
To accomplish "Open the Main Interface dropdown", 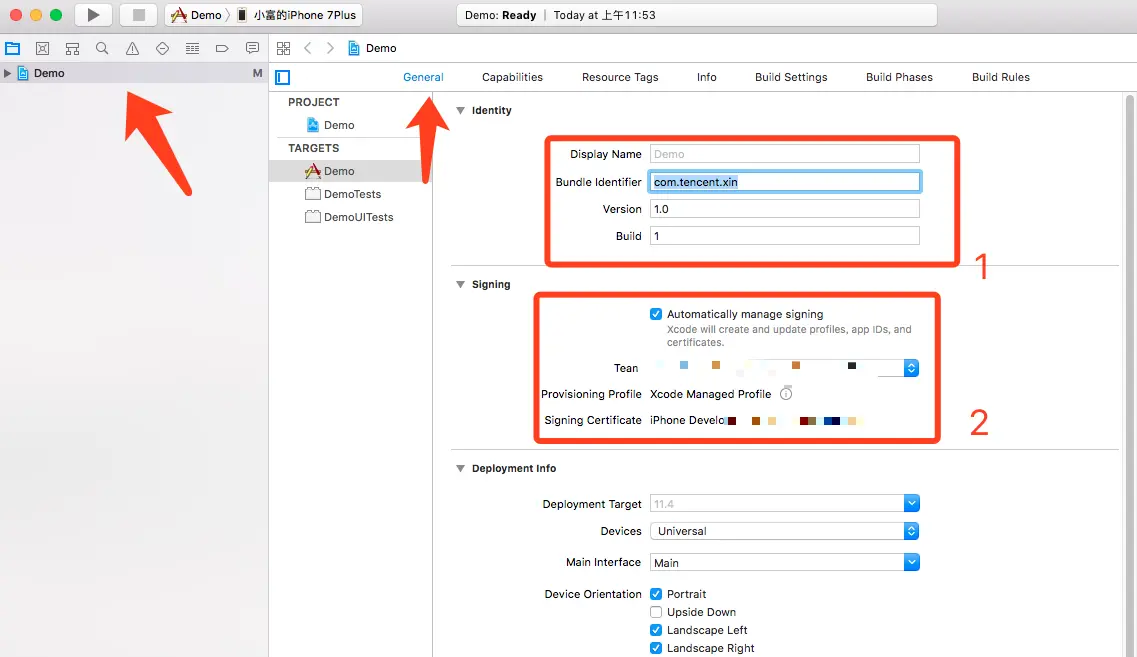I will [911, 562].
